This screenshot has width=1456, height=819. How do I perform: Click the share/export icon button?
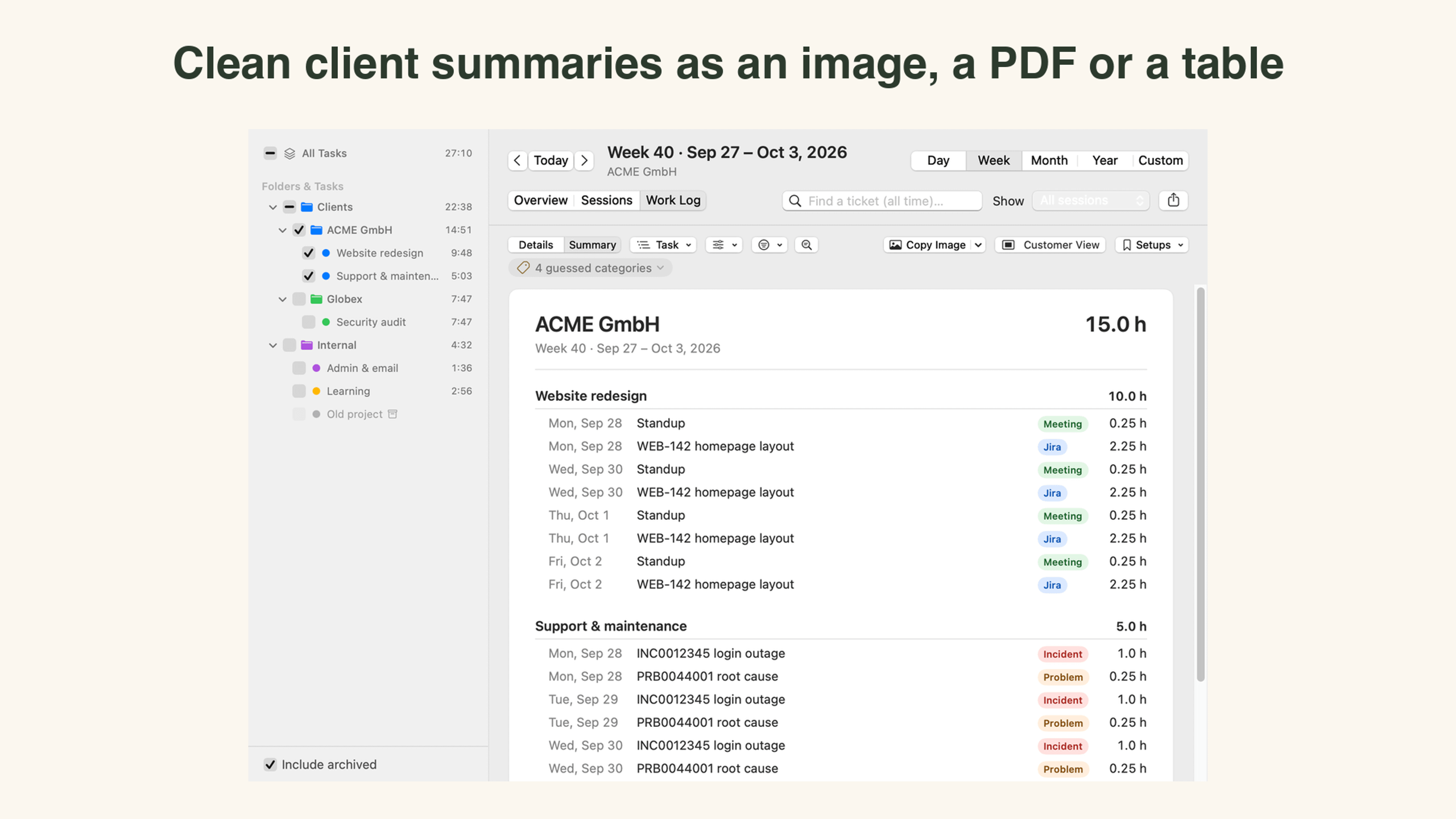tap(1173, 200)
